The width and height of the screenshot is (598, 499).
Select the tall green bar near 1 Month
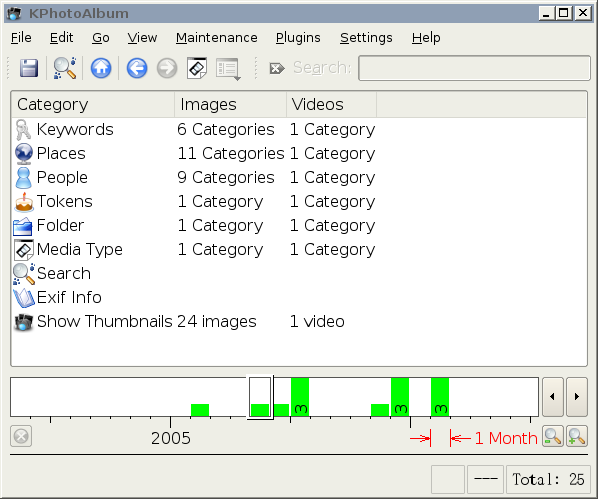(x=440, y=397)
